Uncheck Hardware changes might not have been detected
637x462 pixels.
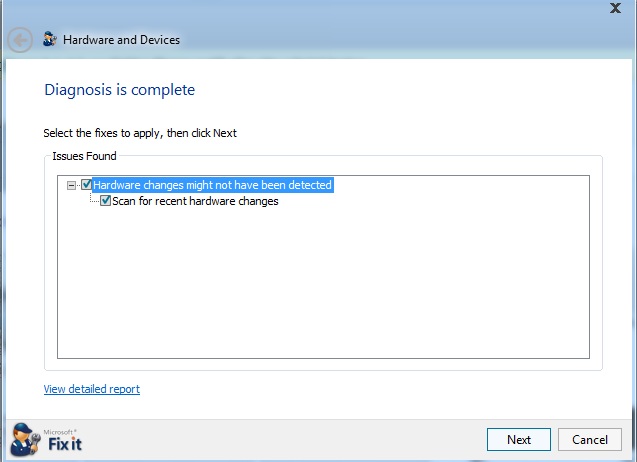[x=86, y=185]
